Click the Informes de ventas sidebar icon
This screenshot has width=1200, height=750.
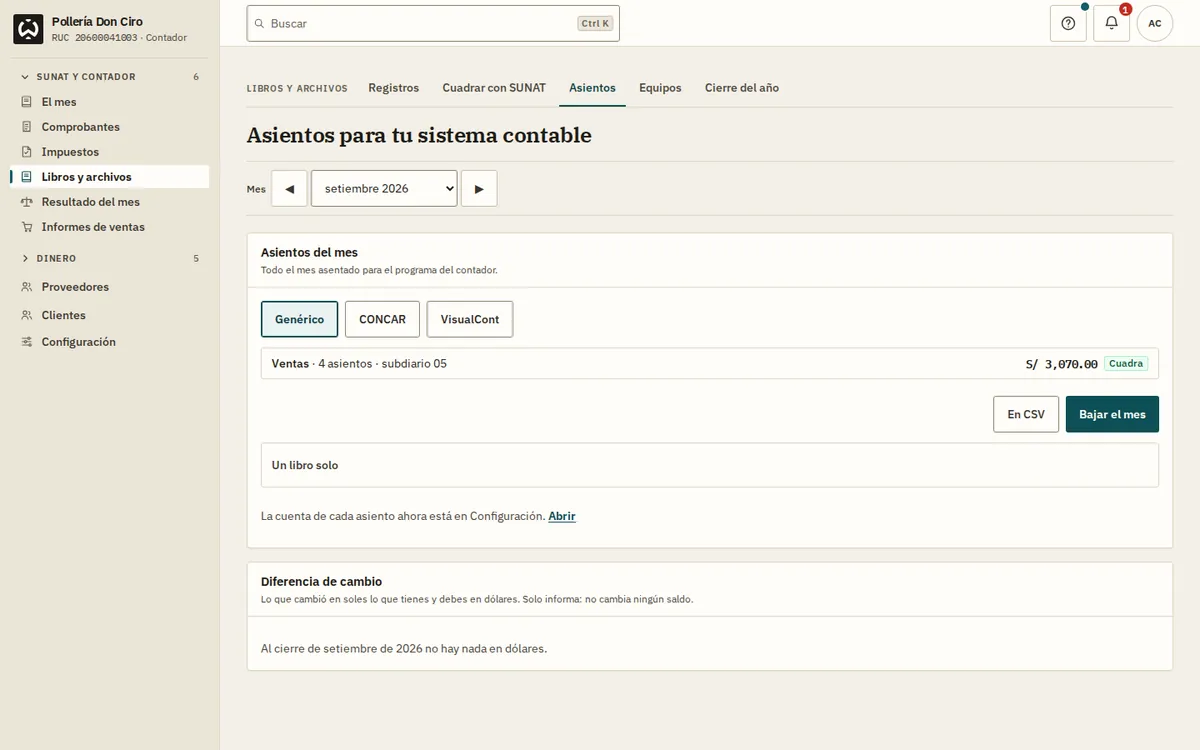(27, 227)
